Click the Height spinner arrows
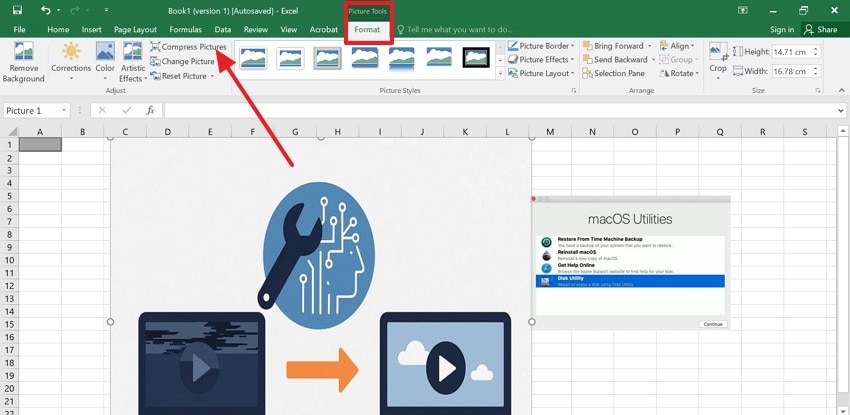The width and height of the screenshot is (850, 415). coord(816,52)
